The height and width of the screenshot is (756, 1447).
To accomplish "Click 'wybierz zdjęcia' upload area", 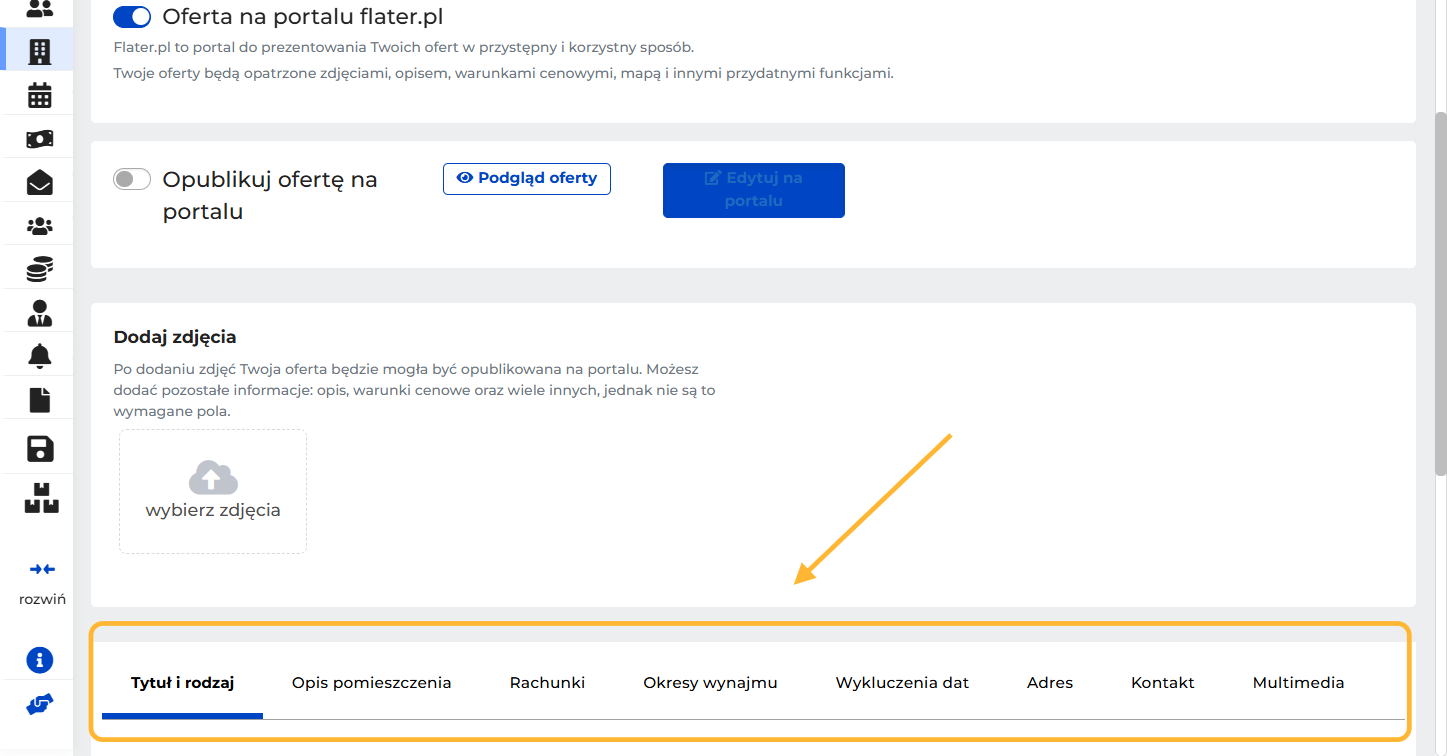I will tap(213, 492).
